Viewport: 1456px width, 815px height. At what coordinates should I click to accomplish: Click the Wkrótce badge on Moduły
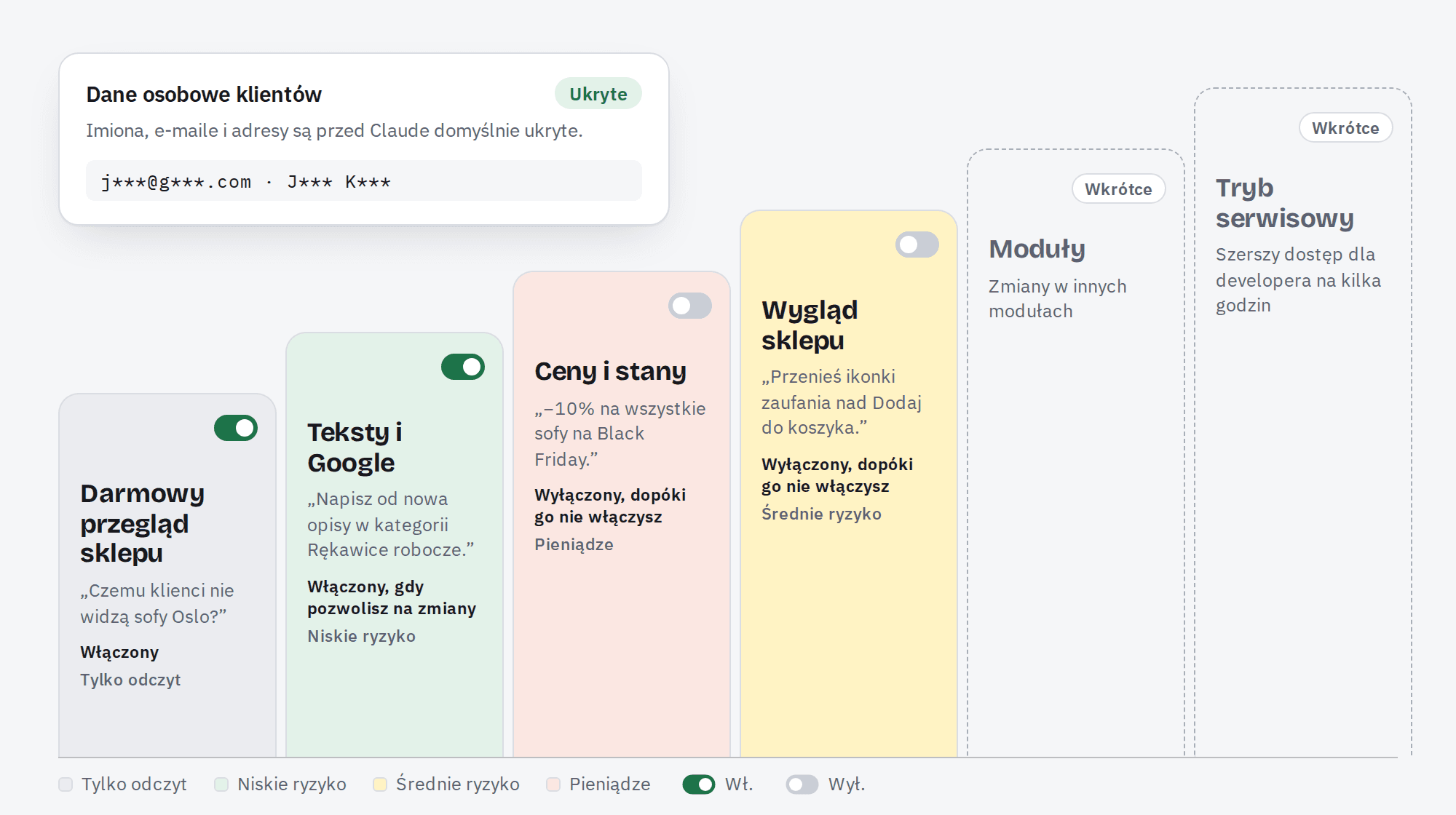[1118, 189]
